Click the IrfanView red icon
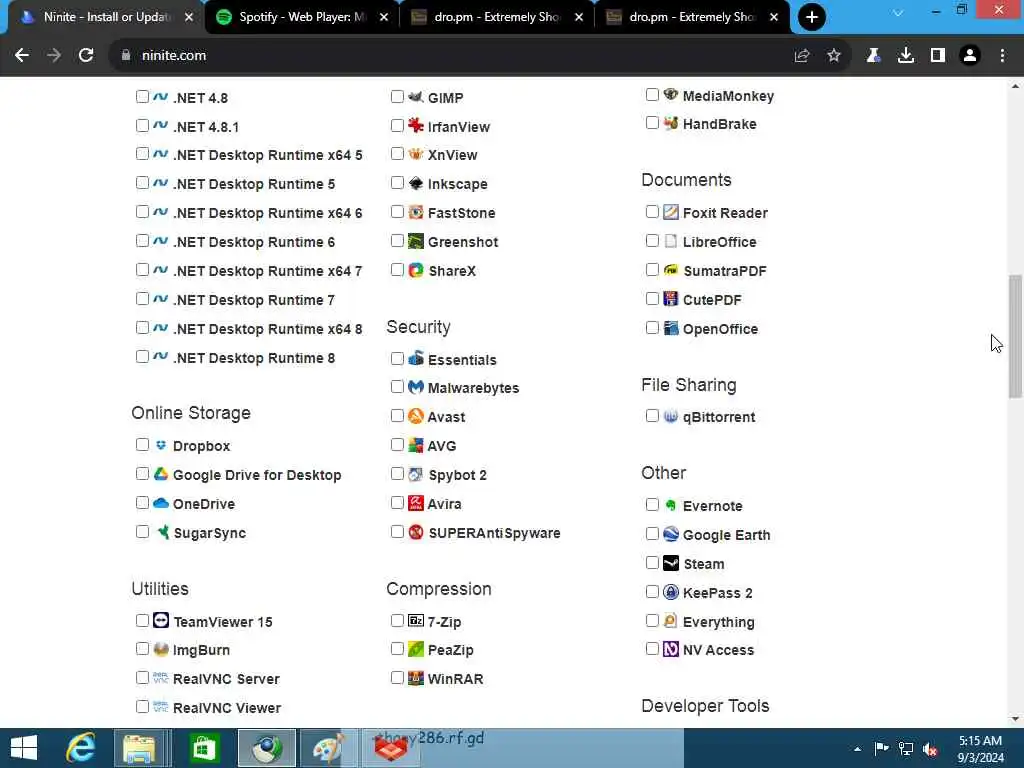 tap(416, 125)
